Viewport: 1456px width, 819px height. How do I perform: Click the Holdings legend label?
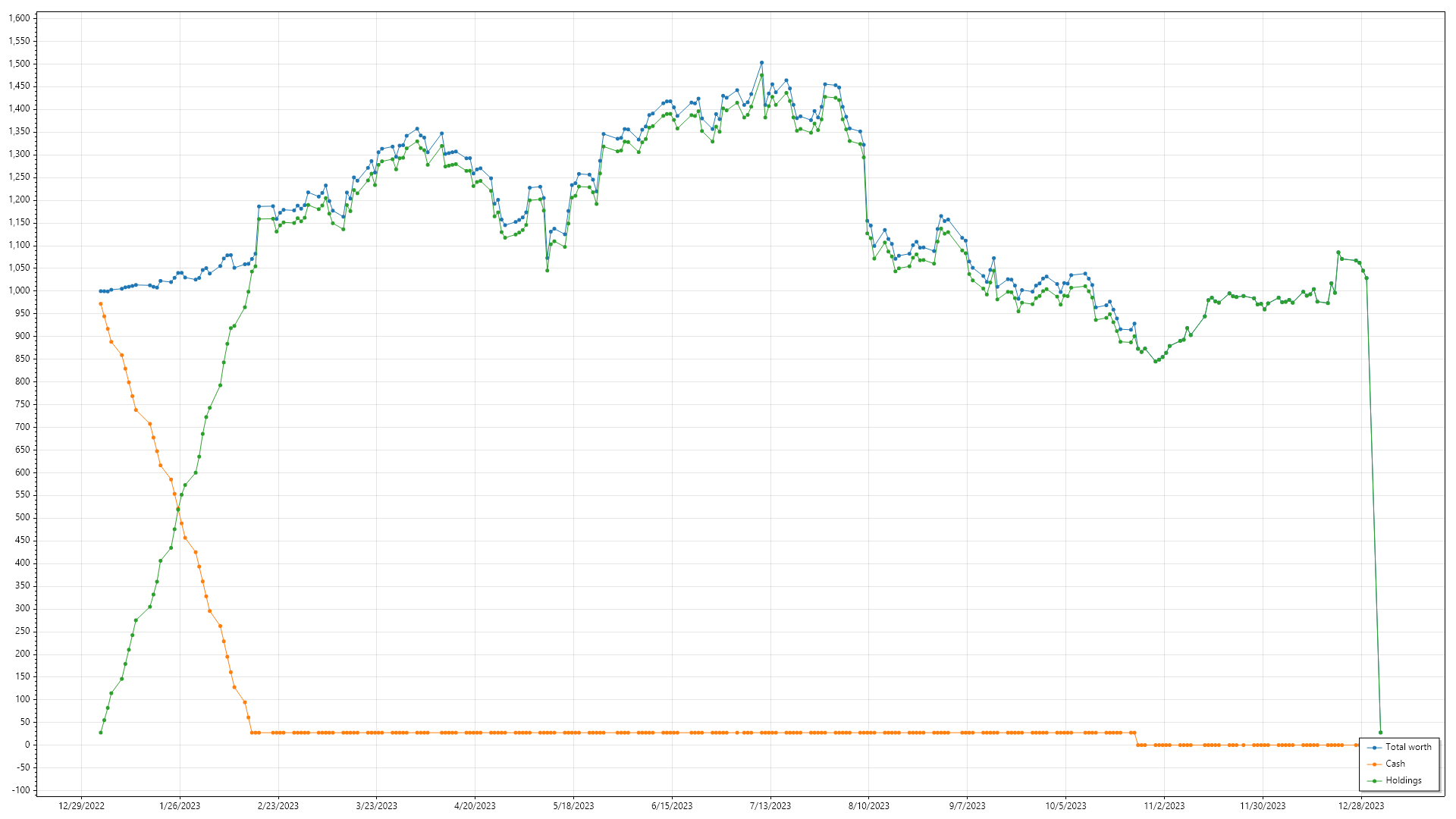click(x=1403, y=780)
